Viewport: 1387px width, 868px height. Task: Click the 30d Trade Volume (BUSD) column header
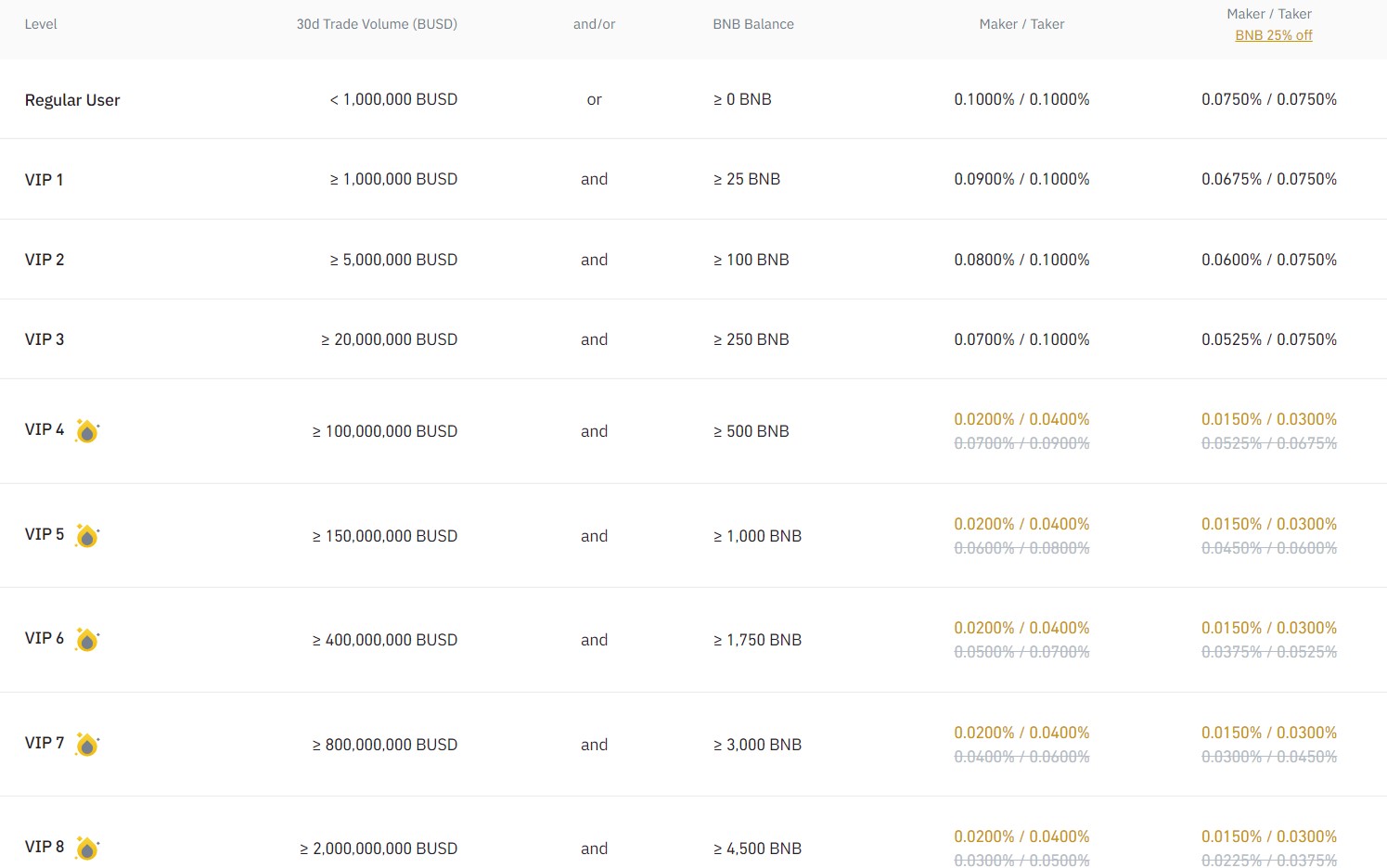coord(377,24)
